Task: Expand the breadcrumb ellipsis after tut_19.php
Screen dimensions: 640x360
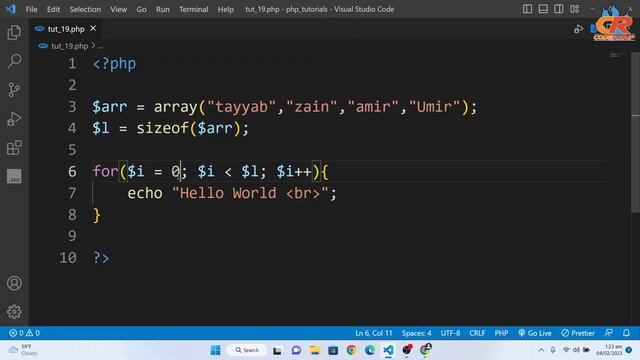Action: (x=100, y=46)
